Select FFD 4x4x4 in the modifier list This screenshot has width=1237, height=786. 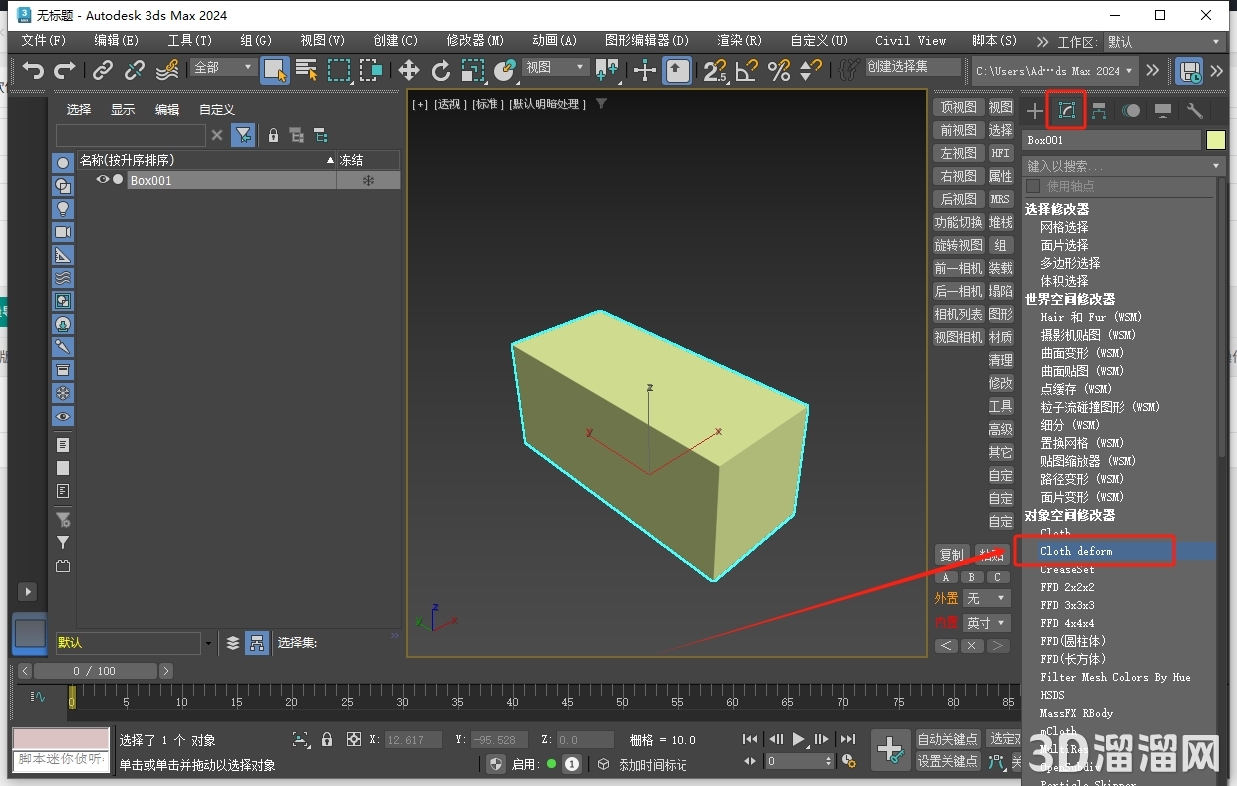point(1067,623)
